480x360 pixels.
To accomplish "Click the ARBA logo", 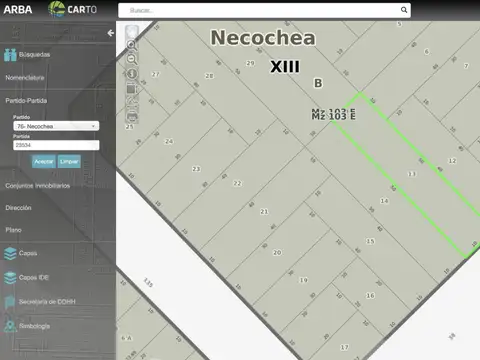I will coord(18,9).
